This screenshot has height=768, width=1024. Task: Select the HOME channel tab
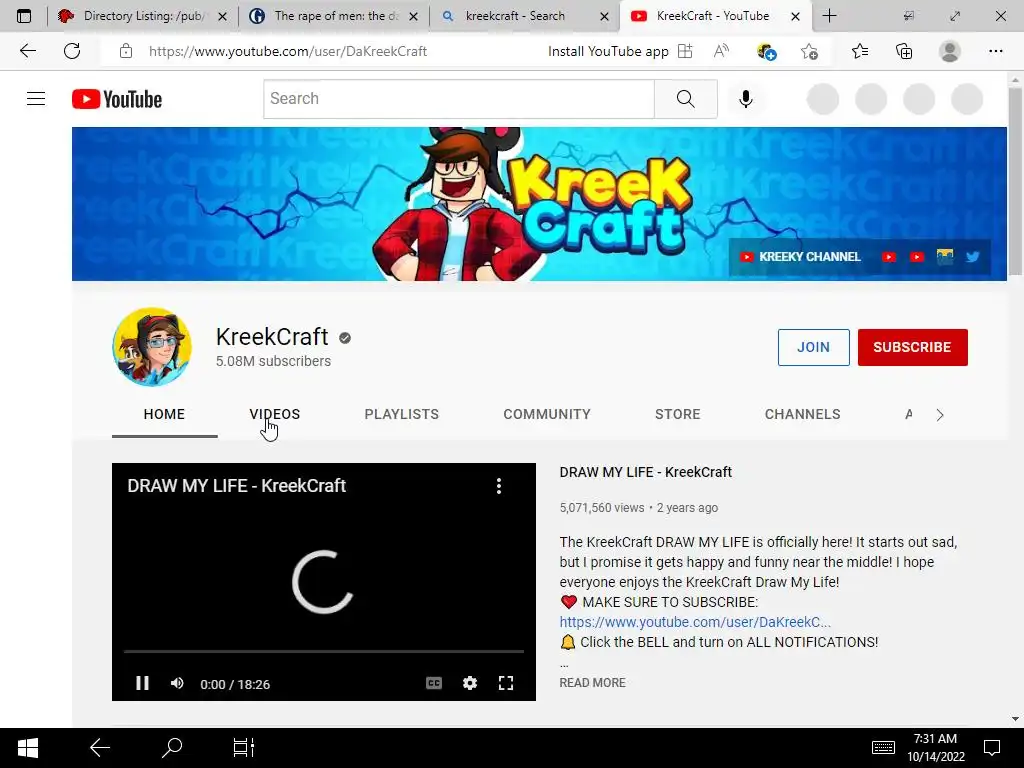[165, 414]
